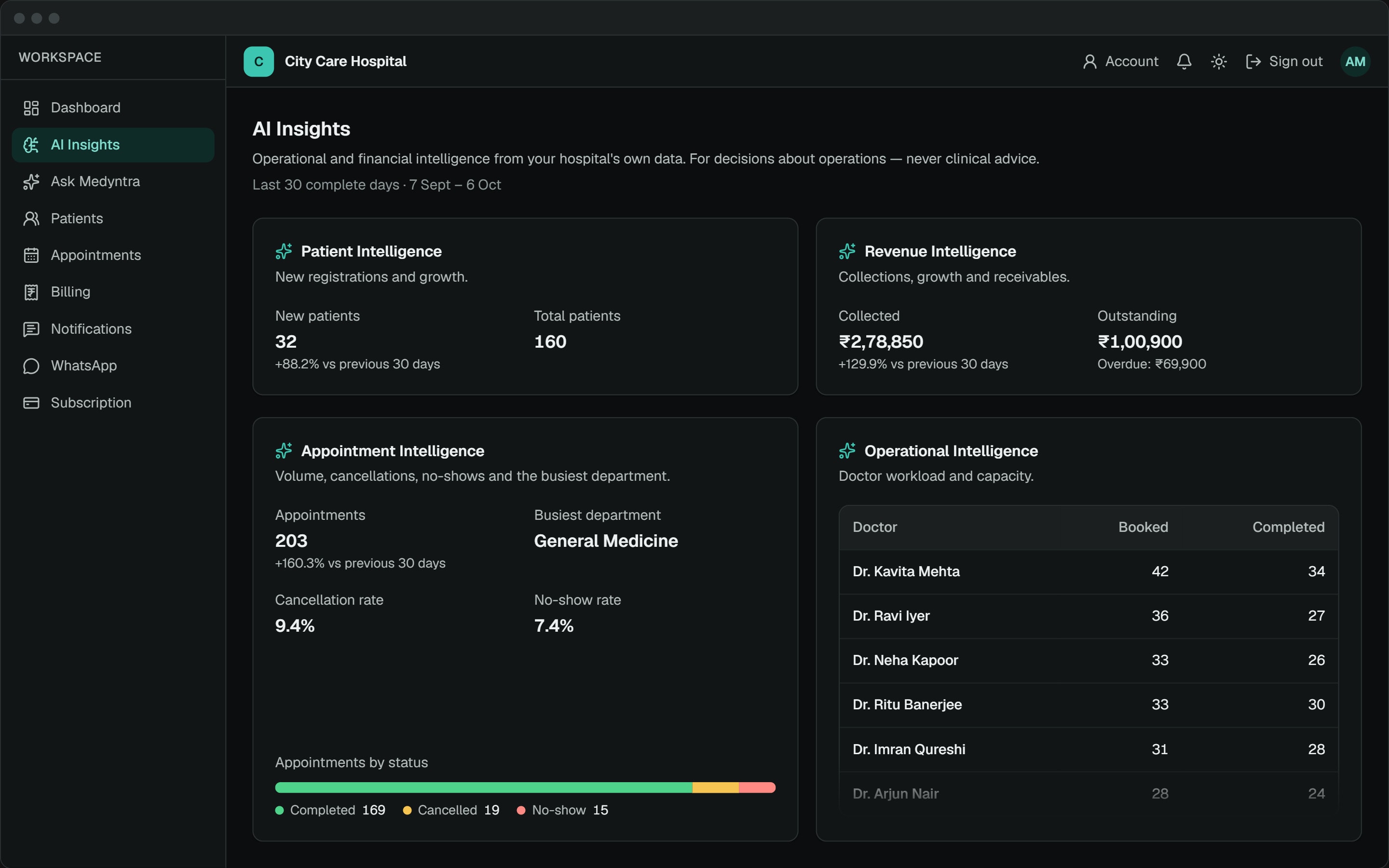Navigate to the Billing section
Screen dimensions: 1389x868
[113, 292]
